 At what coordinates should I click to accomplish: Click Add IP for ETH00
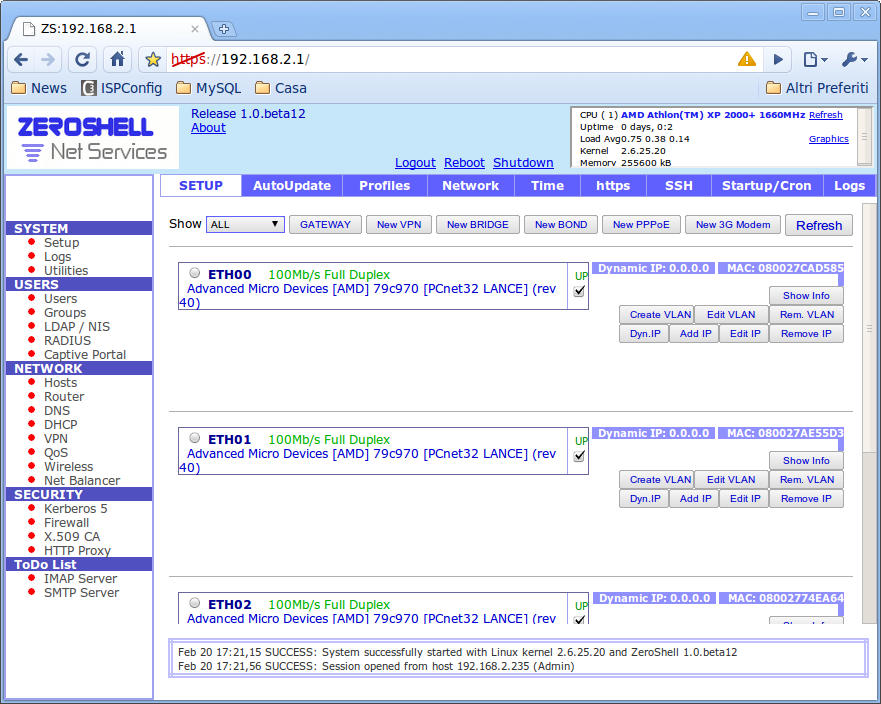tap(694, 334)
